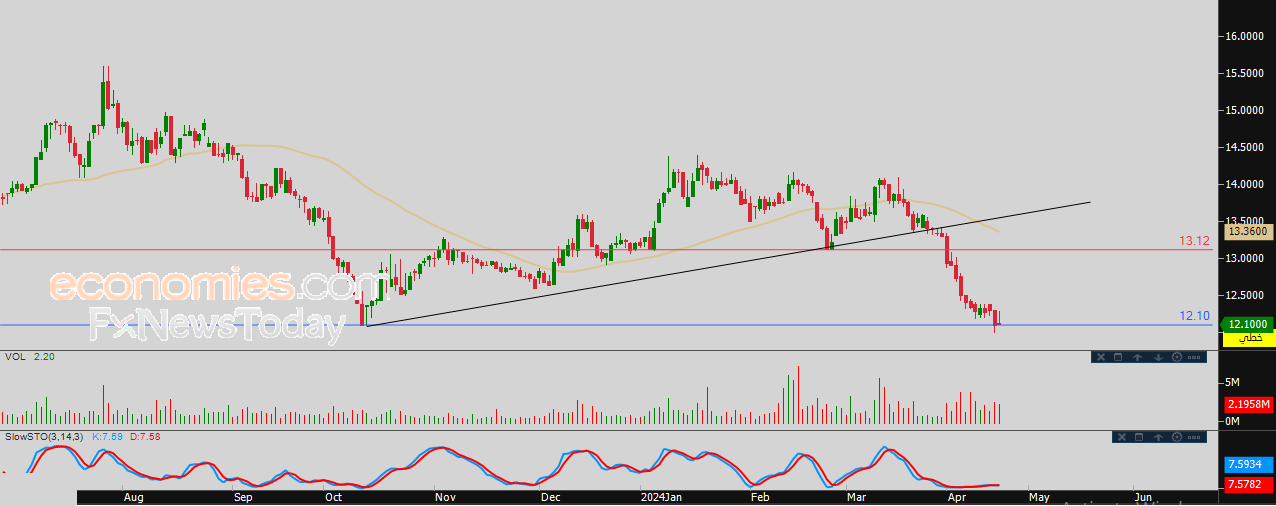Click the Nov date axis label
The height and width of the screenshot is (506, 1276).
pos(446,497)
